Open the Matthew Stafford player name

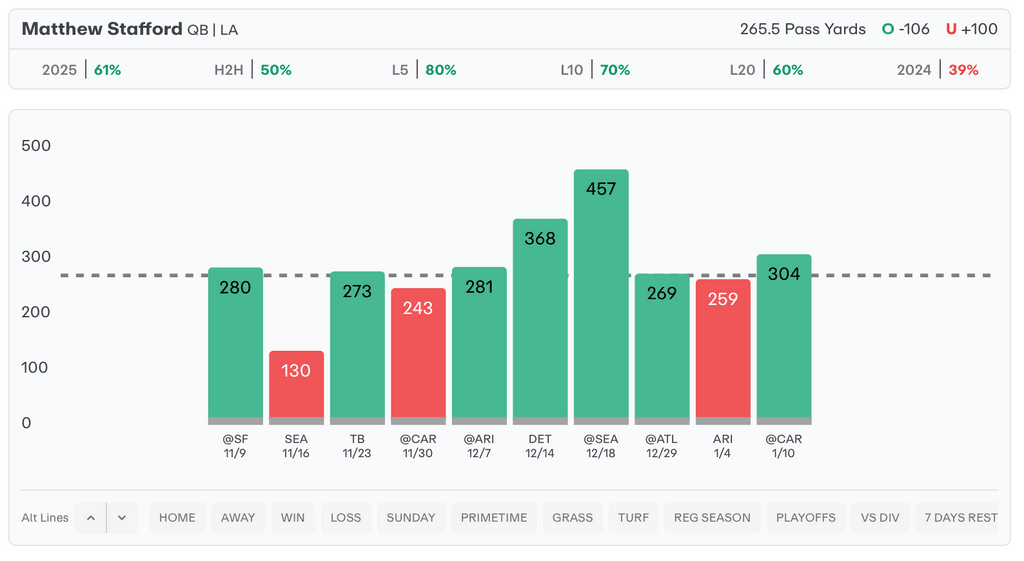[x=102, y=29]
